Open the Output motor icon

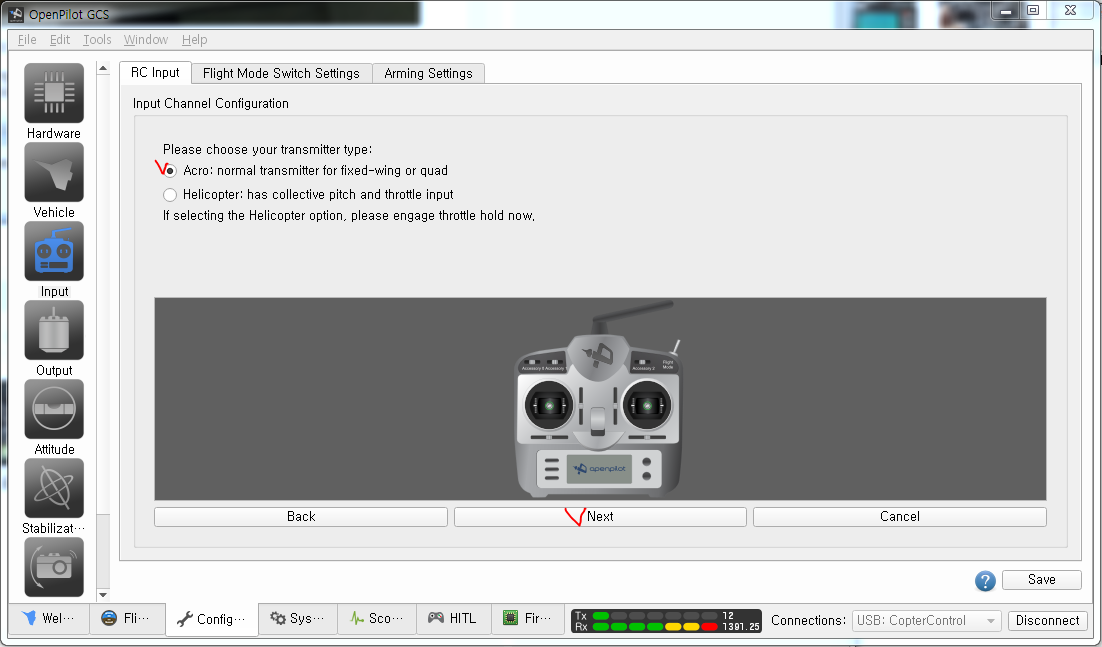(54, 330)
